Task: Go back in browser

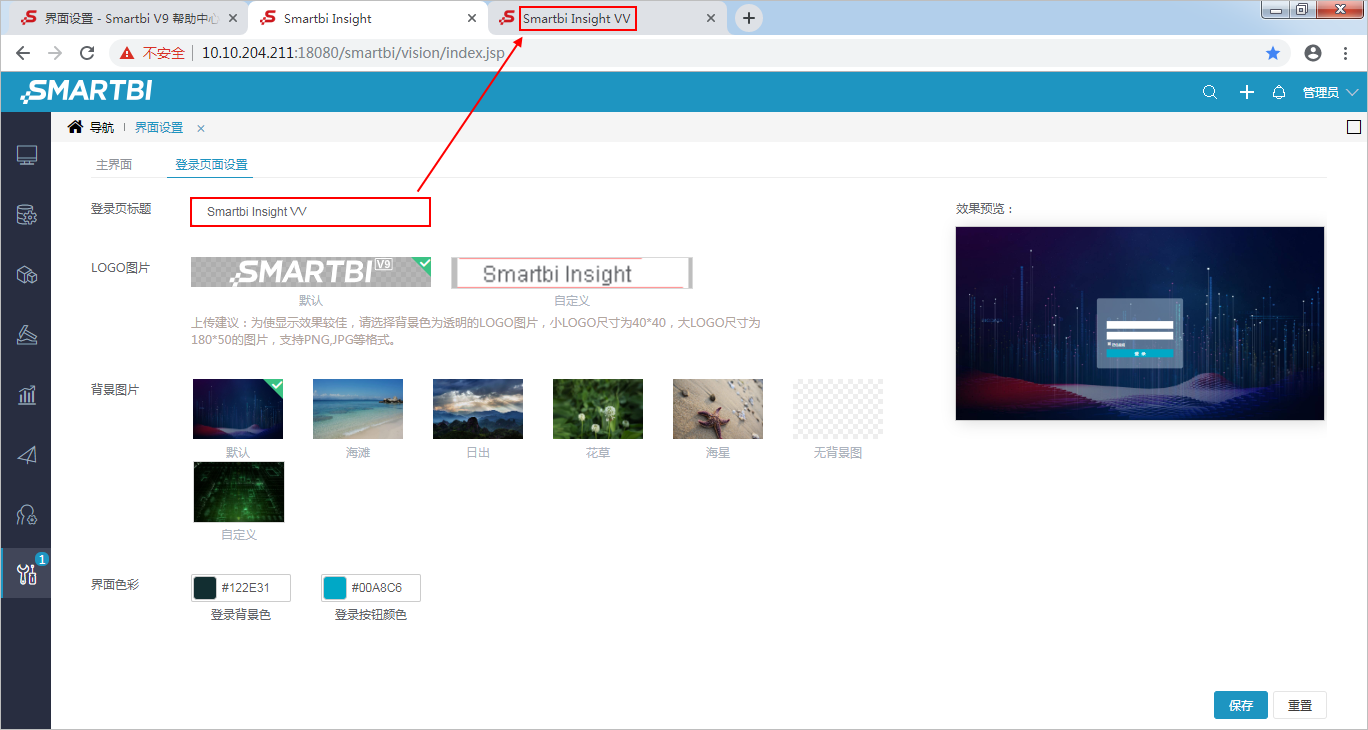Action: coord(23,53)
